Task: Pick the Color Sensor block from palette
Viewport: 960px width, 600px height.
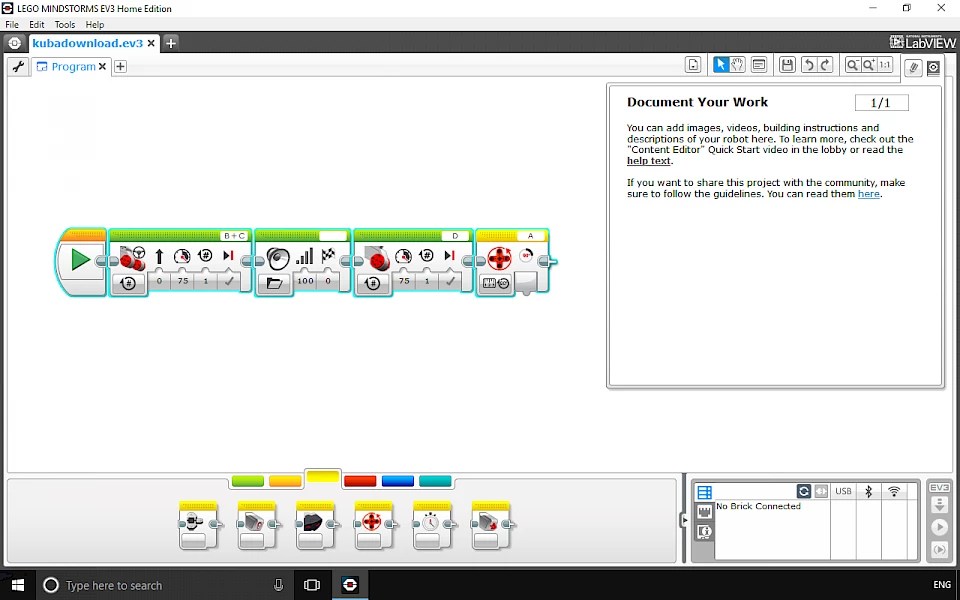Action: pyautogui.click(x=257, y=525)
